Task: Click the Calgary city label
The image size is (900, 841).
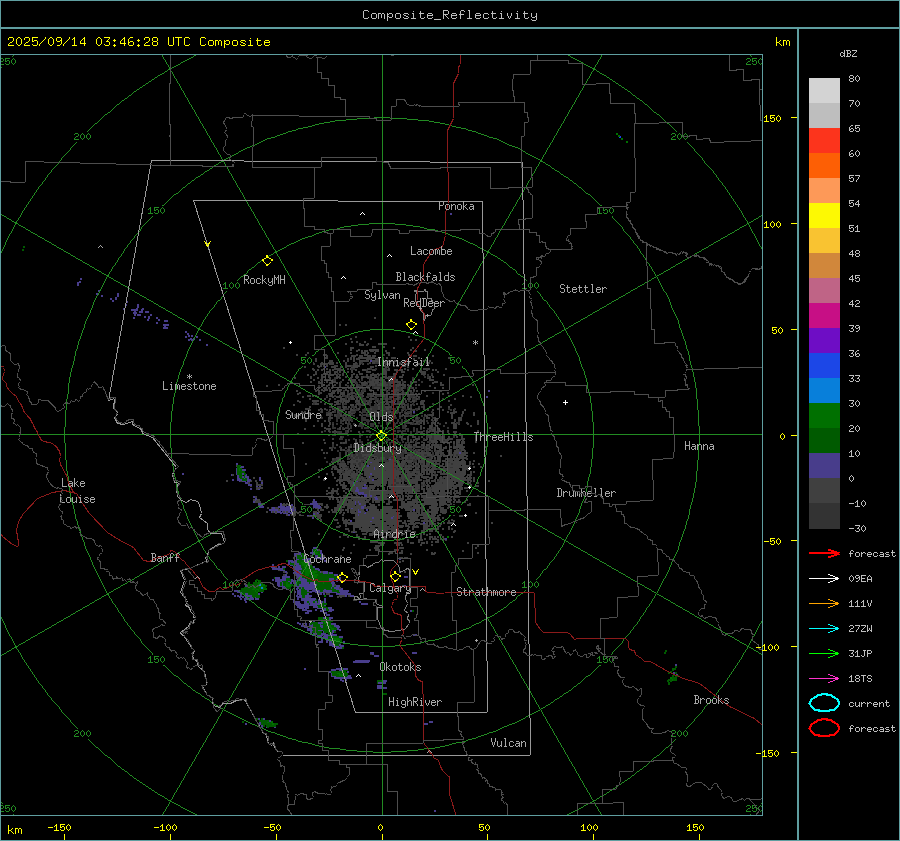Action: click(390, 588)
